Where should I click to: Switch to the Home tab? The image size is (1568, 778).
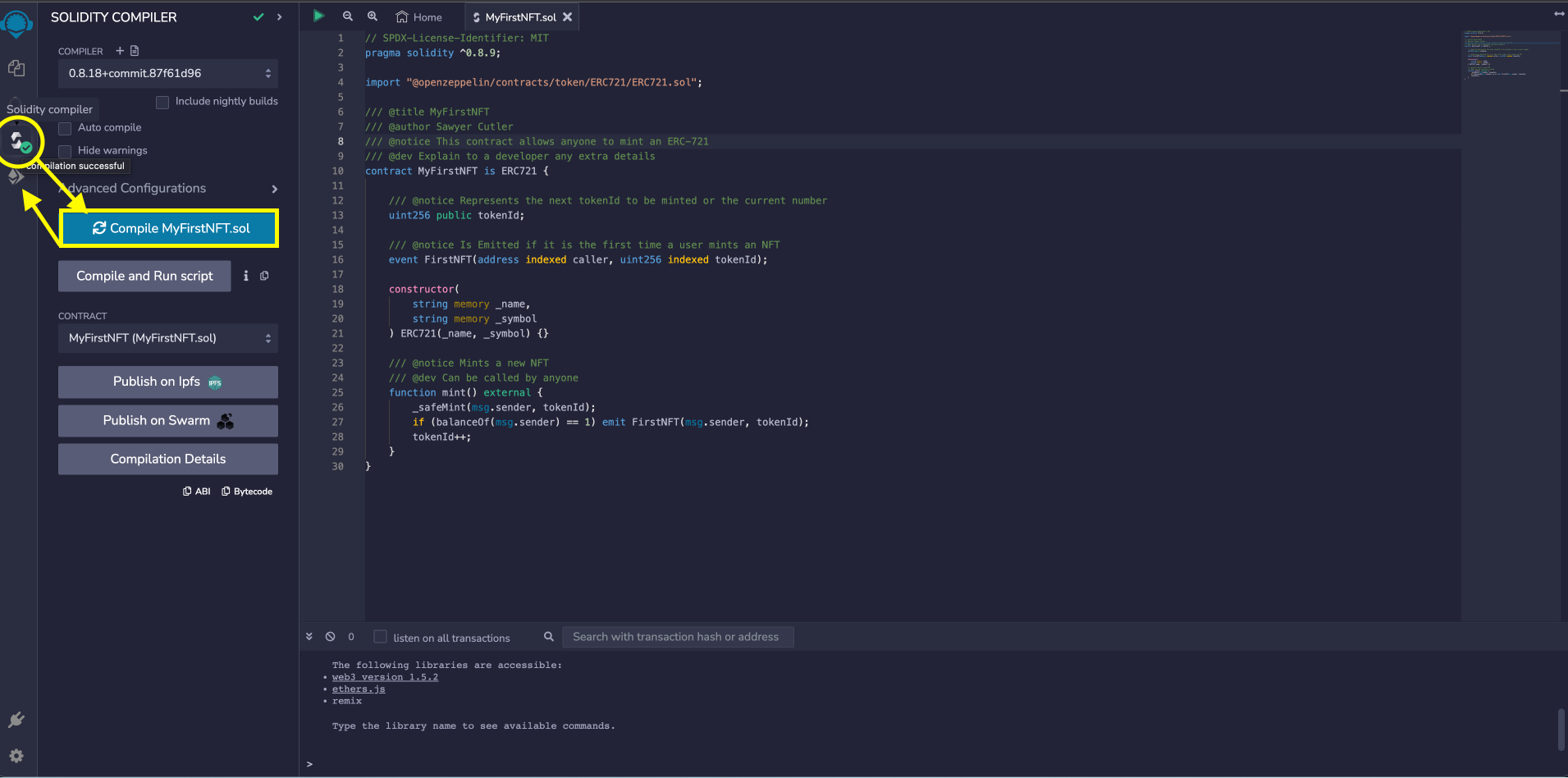point(419,16)
